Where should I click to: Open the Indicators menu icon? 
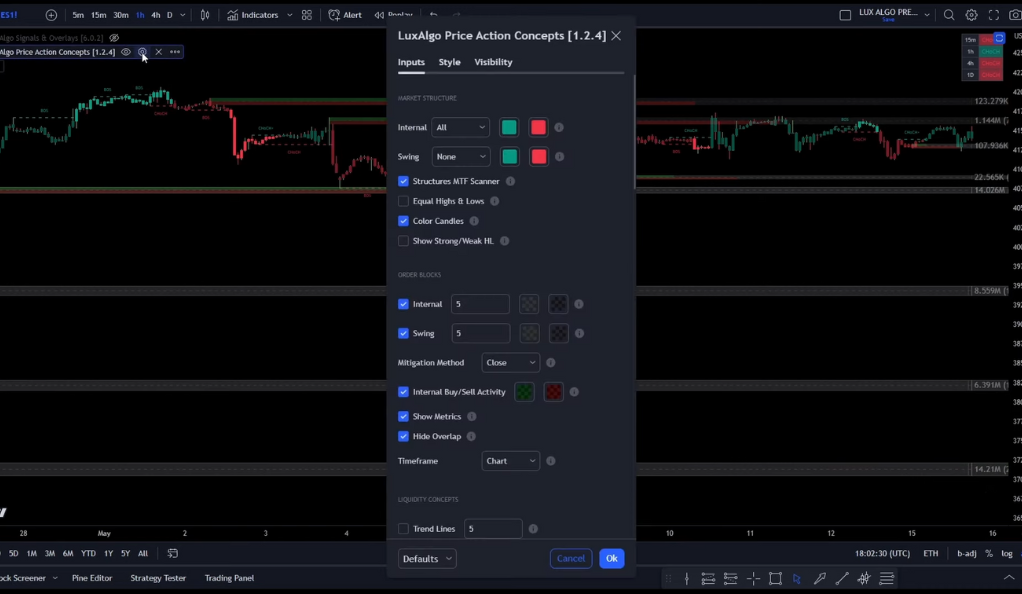click(233, 15)
